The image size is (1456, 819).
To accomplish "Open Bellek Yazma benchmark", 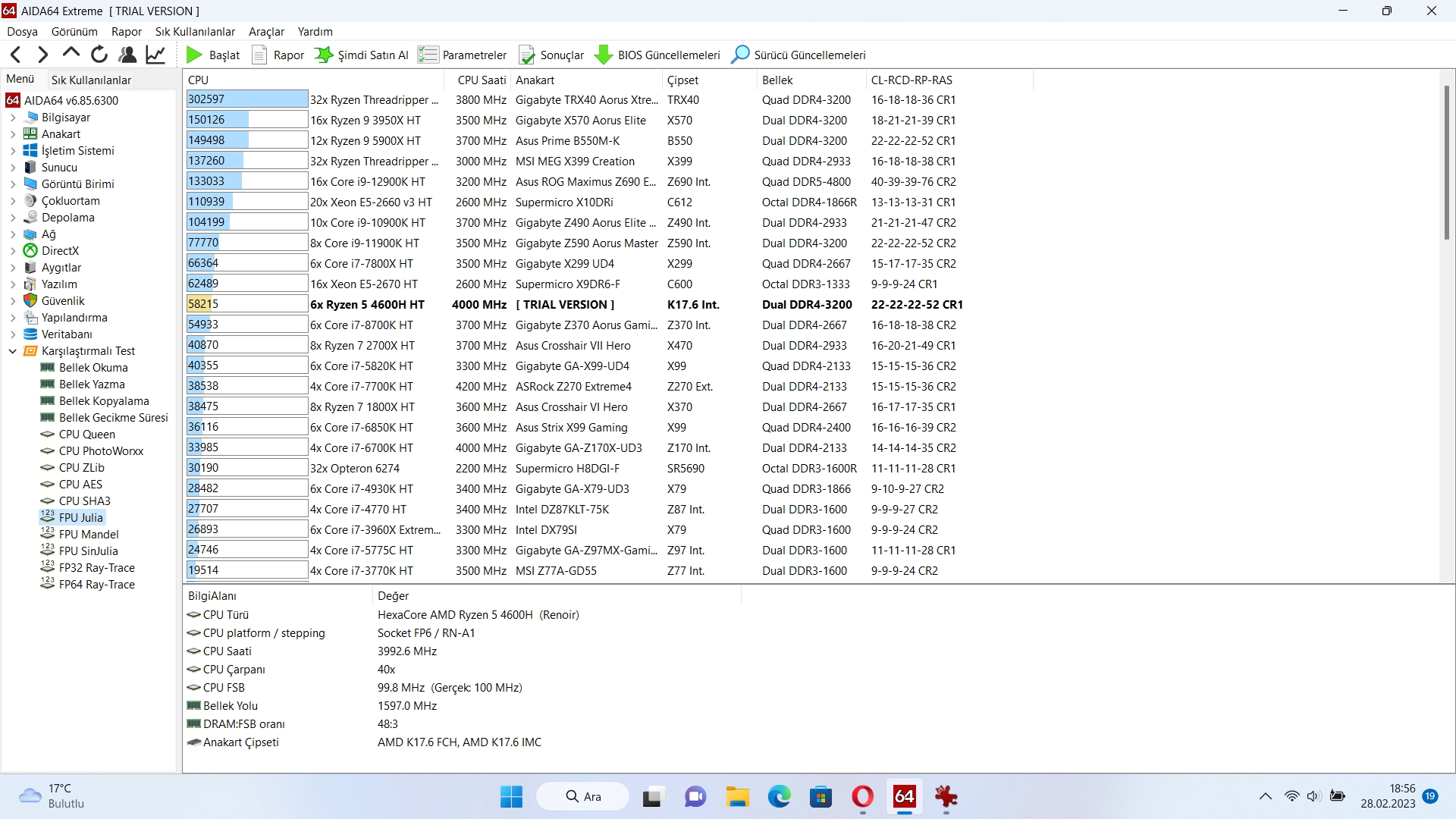I will [x=83, y=384].
